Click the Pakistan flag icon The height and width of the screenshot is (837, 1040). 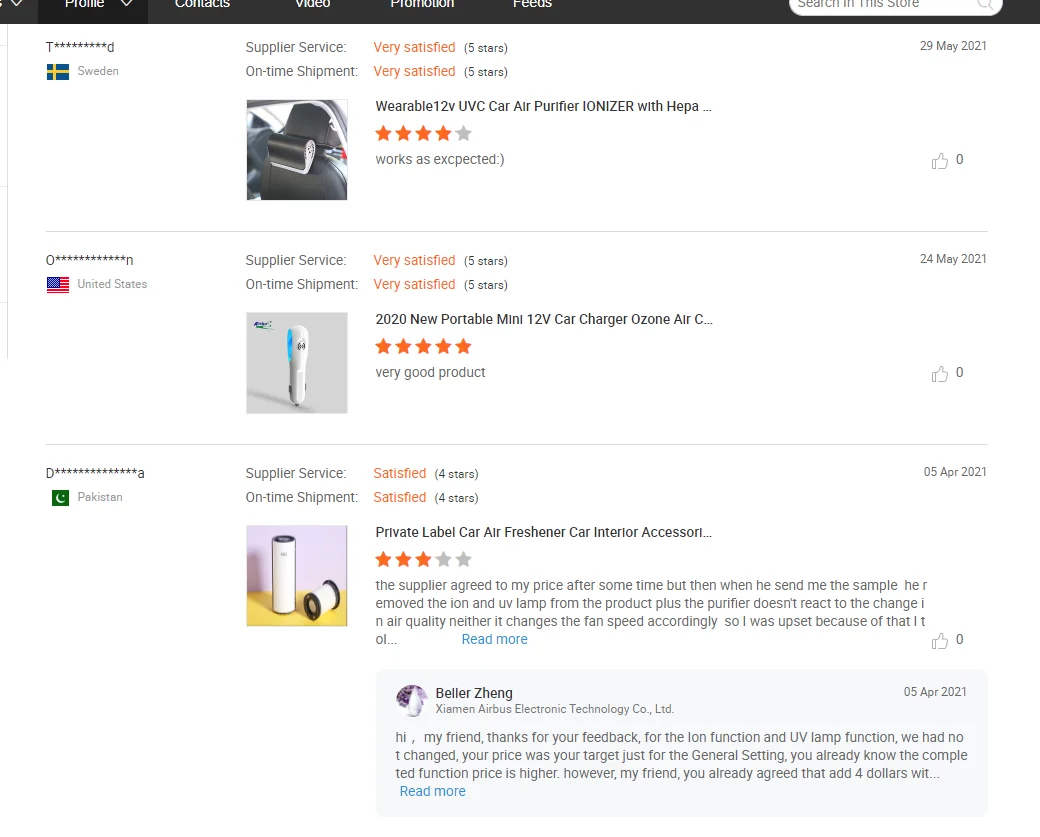60,498
